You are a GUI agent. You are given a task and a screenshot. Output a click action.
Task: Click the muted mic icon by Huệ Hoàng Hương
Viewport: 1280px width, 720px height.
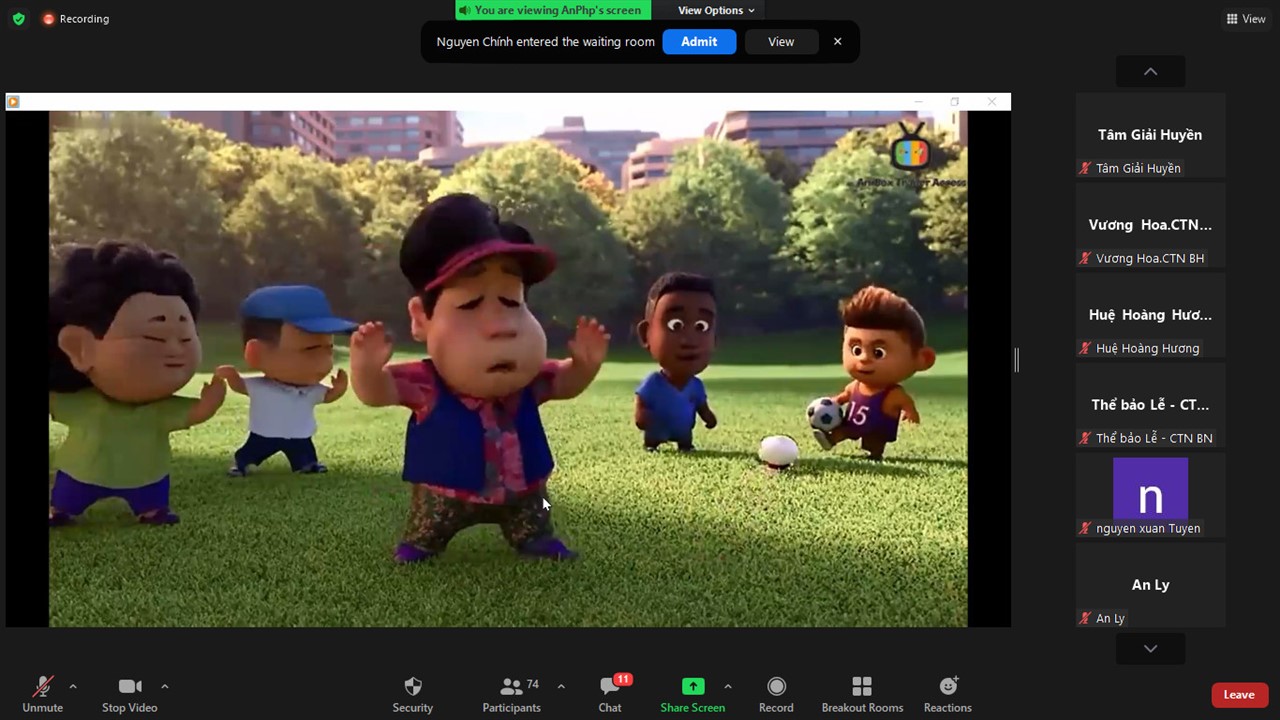point(1085,348)
